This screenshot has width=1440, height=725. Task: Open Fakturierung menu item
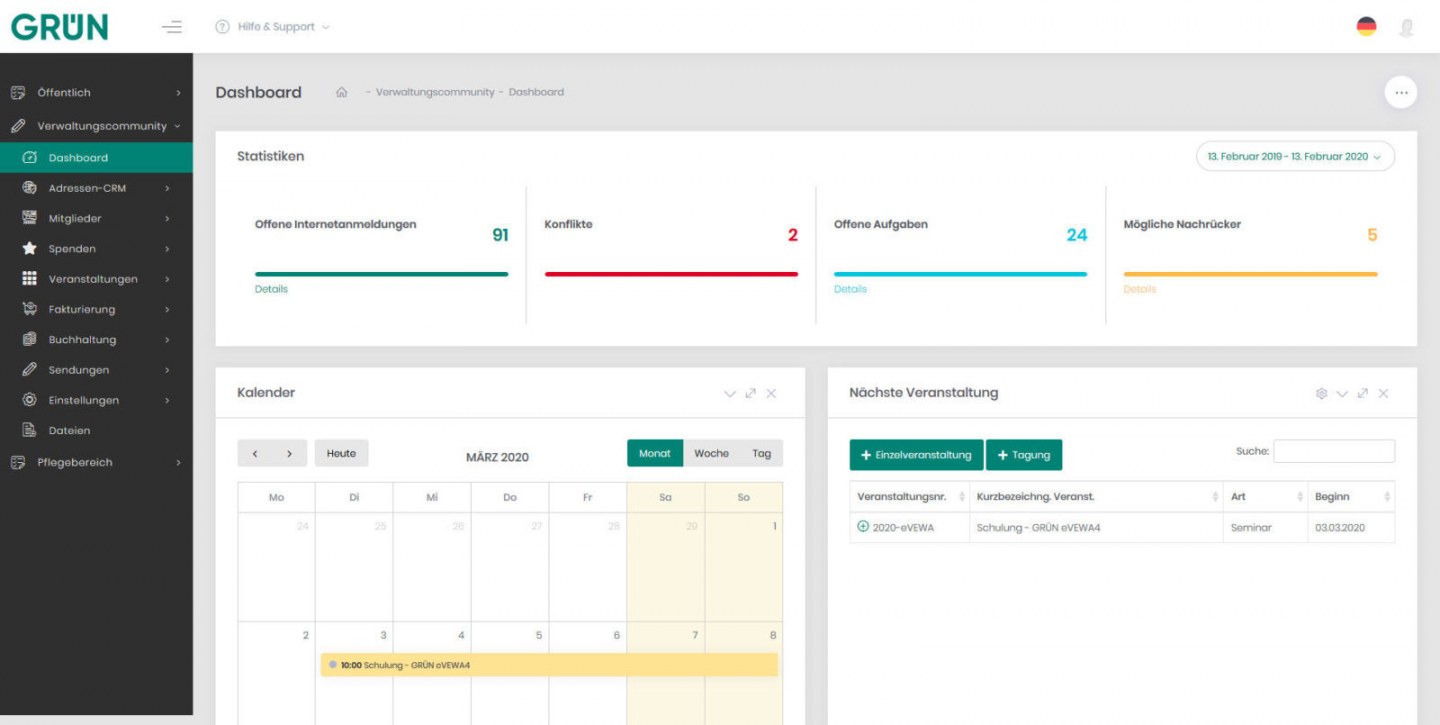[96, 309]
